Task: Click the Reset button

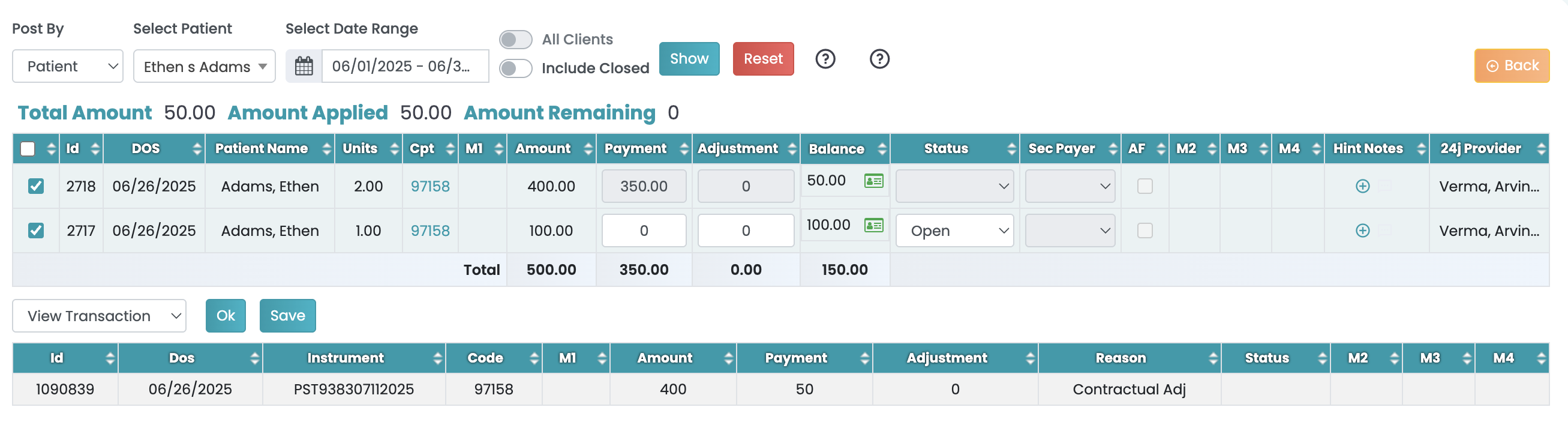Action: pyautogui.click(x=763, y=59)
